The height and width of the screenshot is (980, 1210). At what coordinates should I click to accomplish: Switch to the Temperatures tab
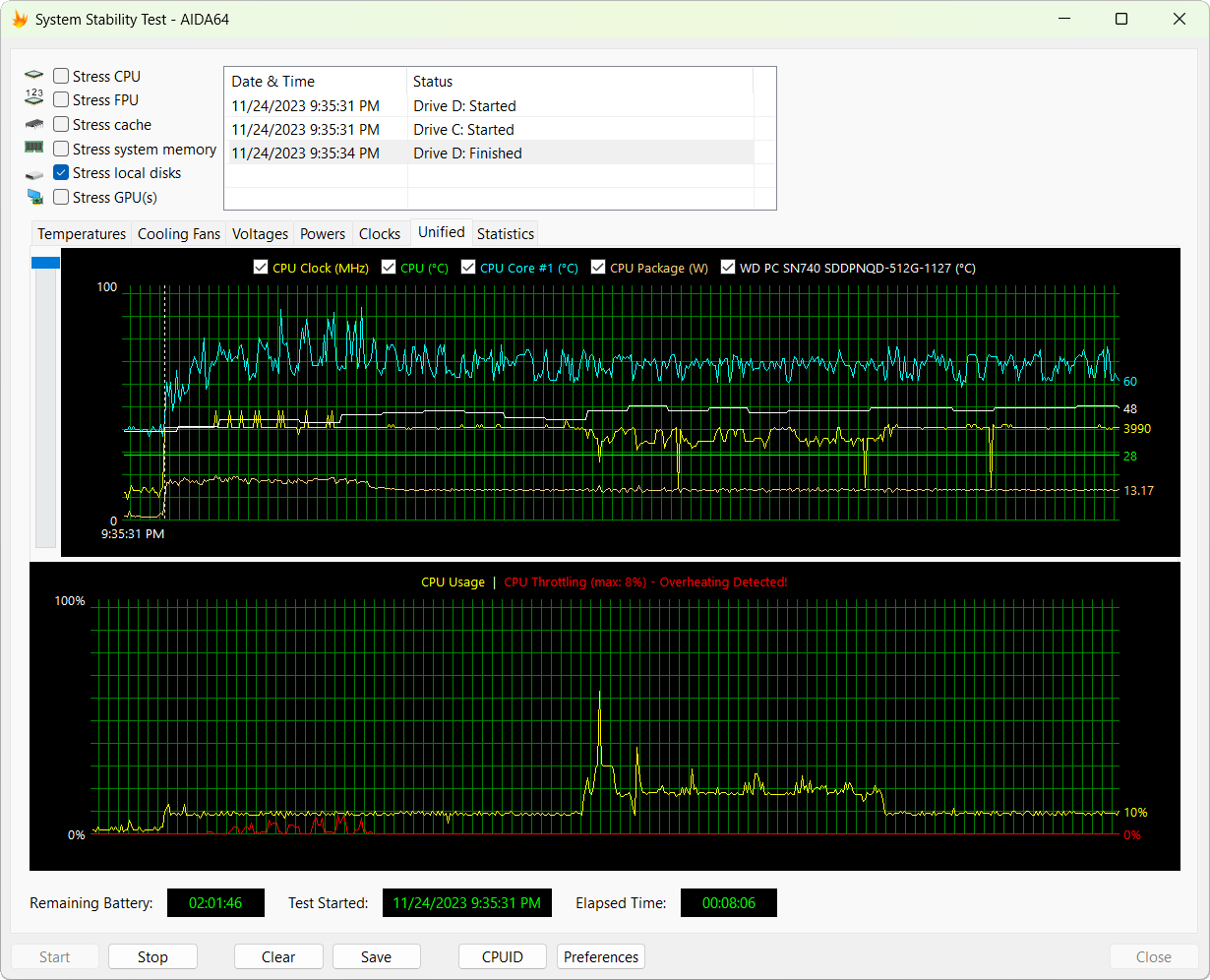[82, 234]
